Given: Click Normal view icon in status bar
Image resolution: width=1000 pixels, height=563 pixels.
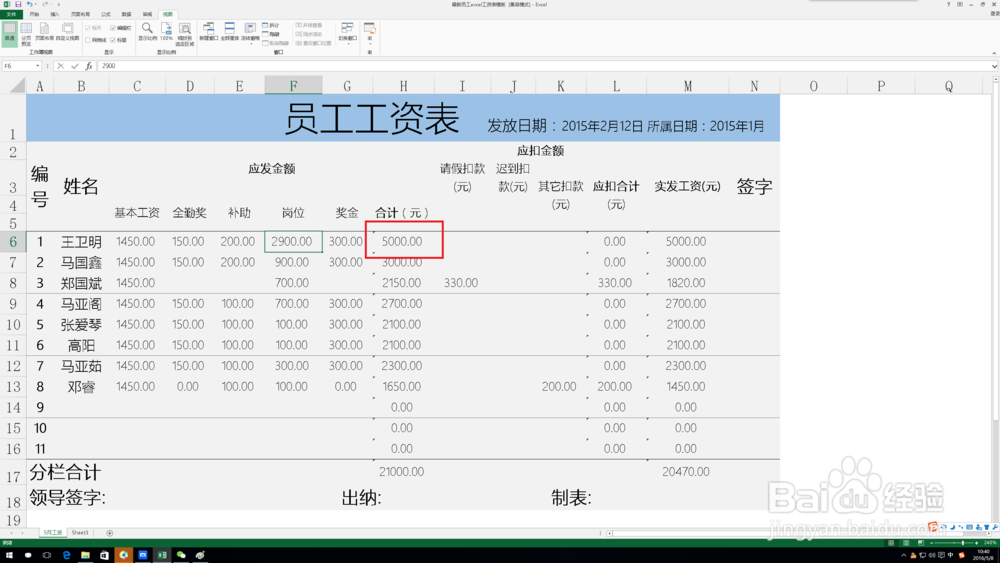Looking at the screenshot, I should tap(892, 543).
